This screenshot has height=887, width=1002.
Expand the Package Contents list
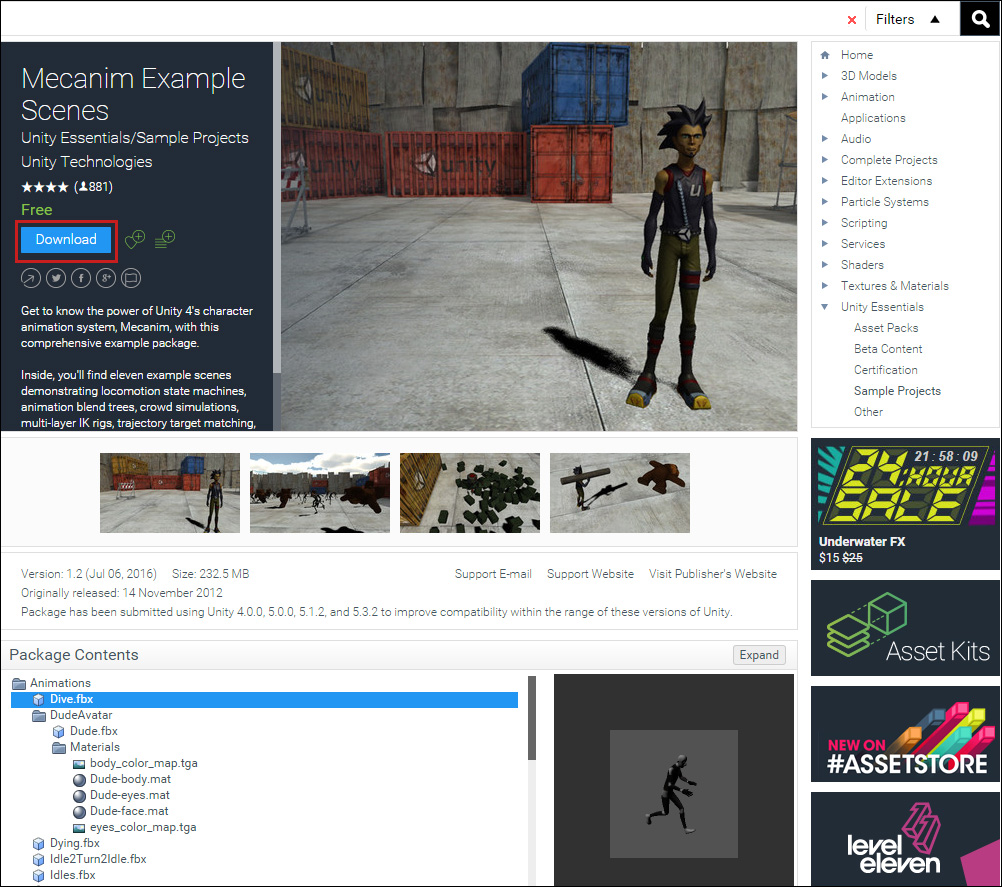point(758,654)
